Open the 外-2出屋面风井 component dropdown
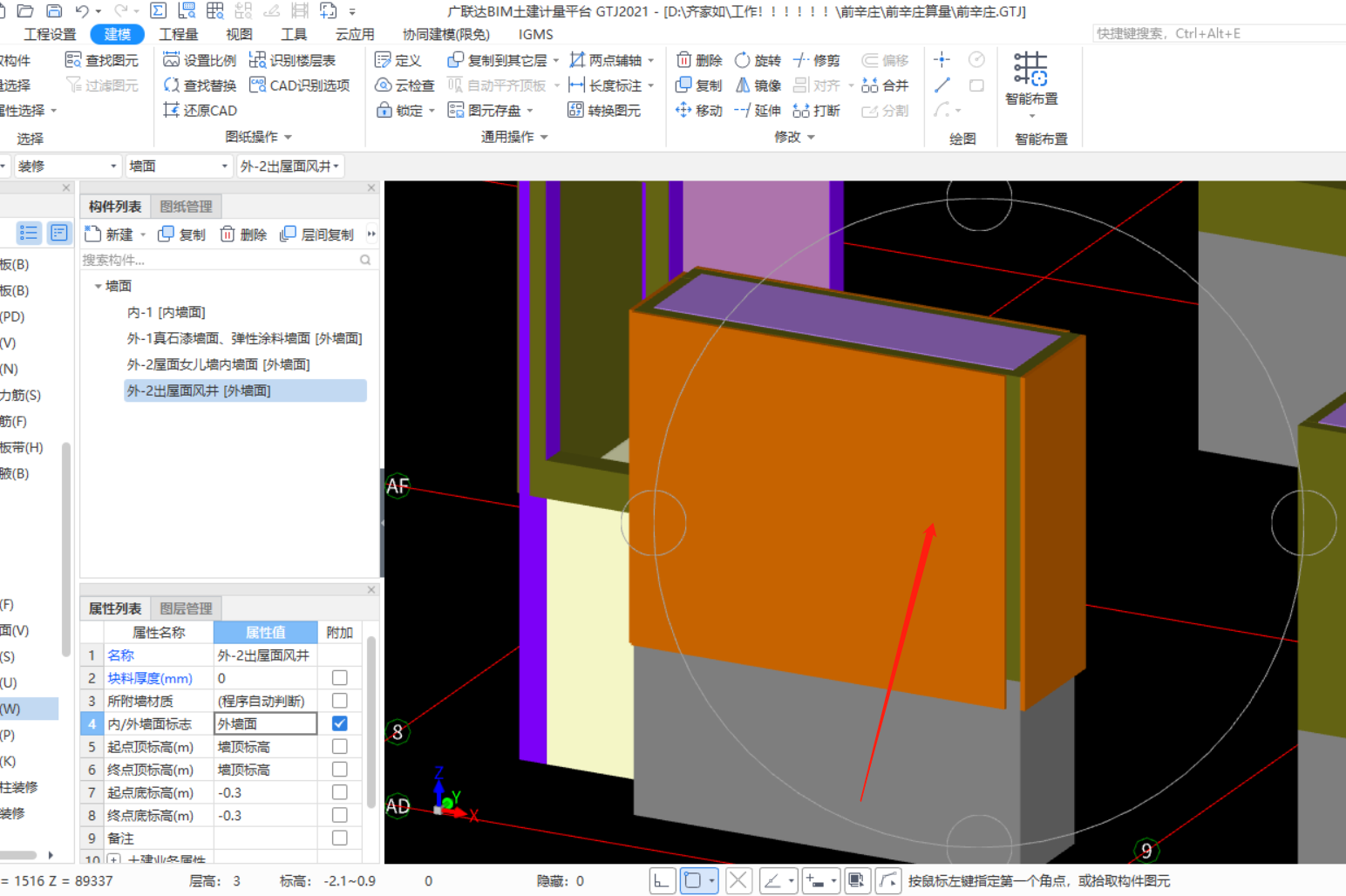Viewport: 1346px width, 896px height. click(290, 166)
